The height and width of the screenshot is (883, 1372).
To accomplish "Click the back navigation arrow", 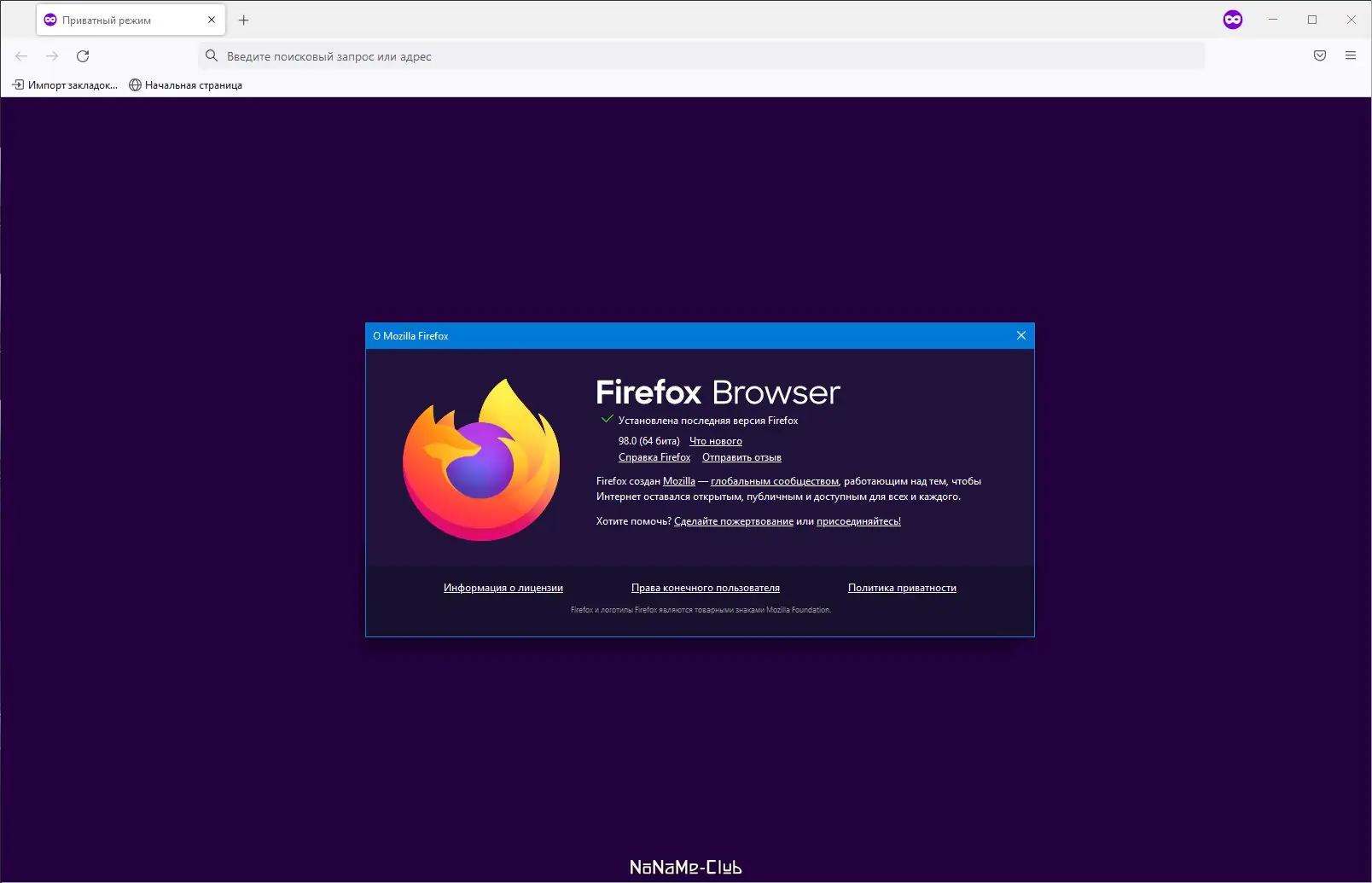I will [x=21, y=56].
